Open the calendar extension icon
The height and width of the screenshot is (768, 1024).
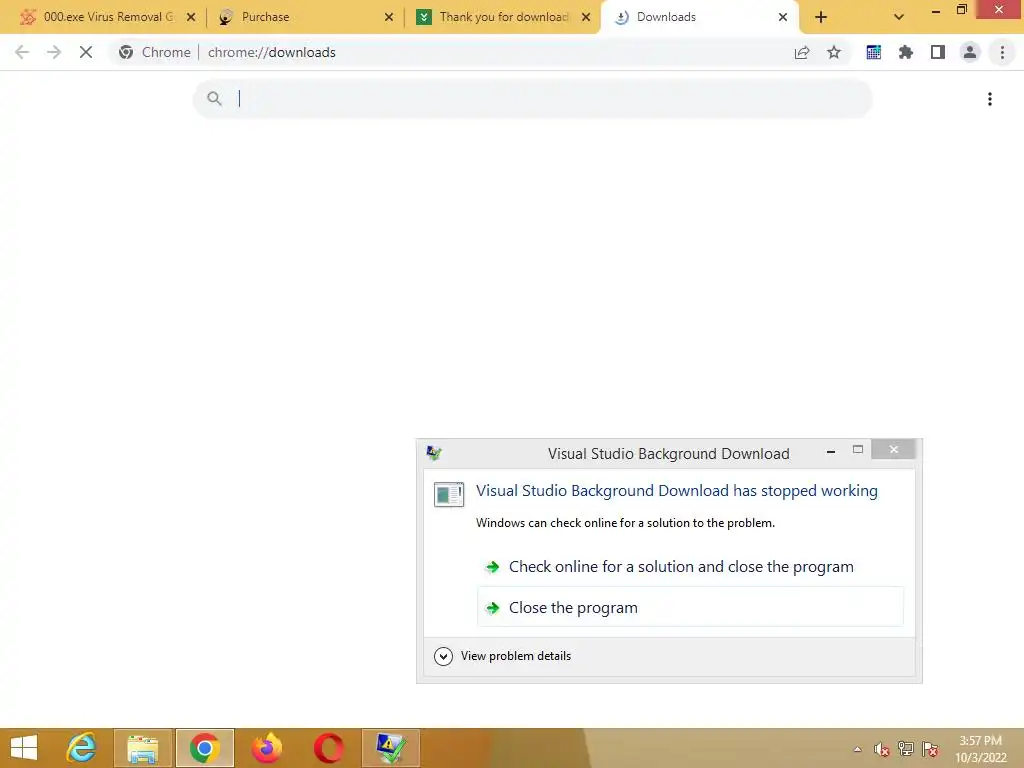coord(874,52)
